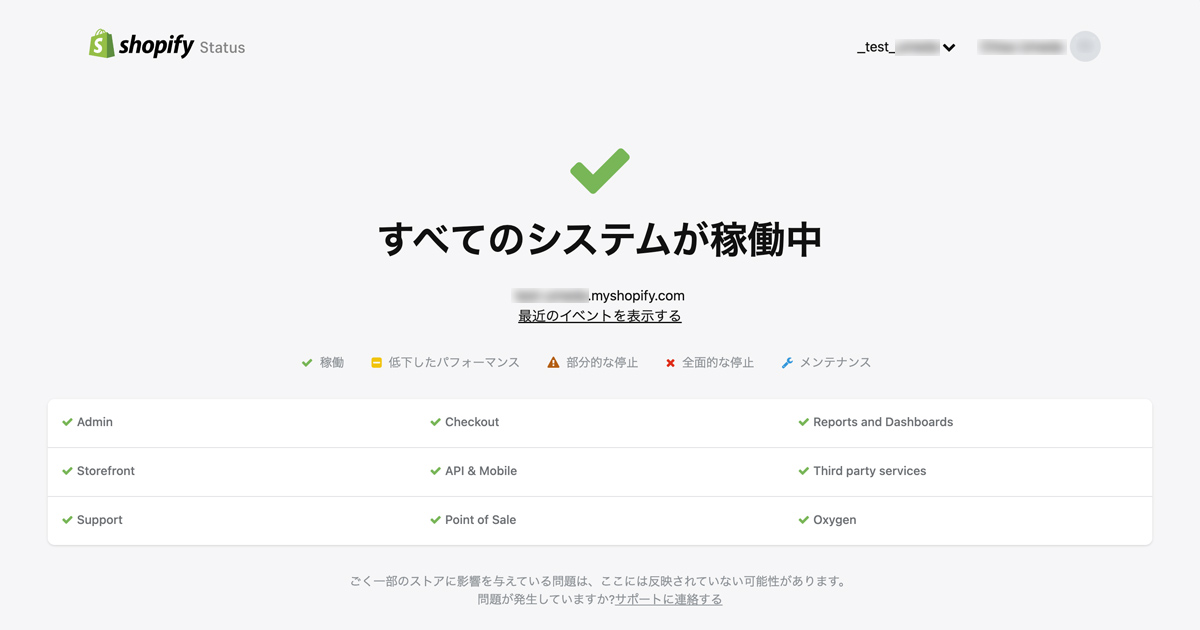Click the check icon next to Support
Image resolution: width=1200 pixels, height=630 pixels.
(67, 520)
